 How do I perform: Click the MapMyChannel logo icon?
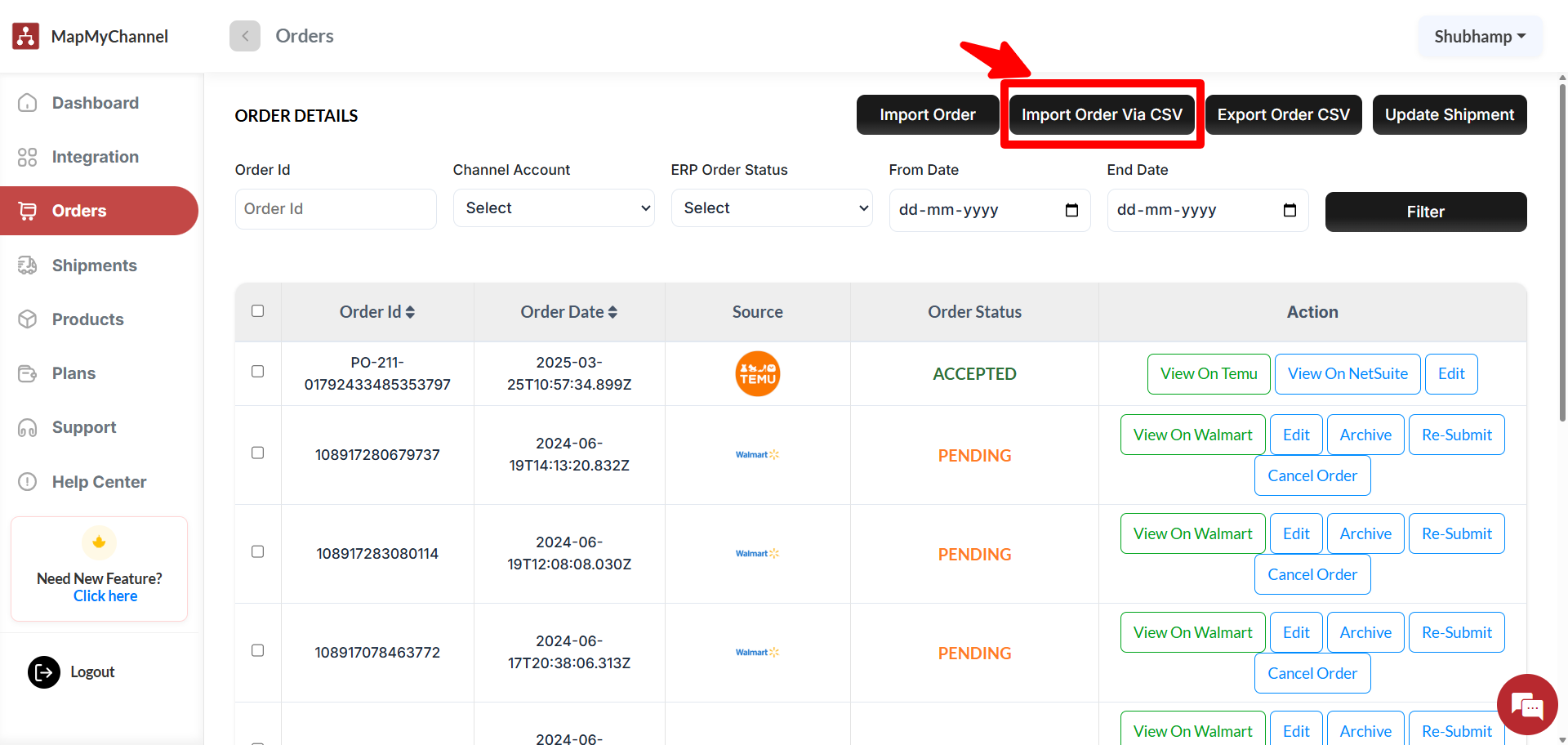tap(26, 36)
